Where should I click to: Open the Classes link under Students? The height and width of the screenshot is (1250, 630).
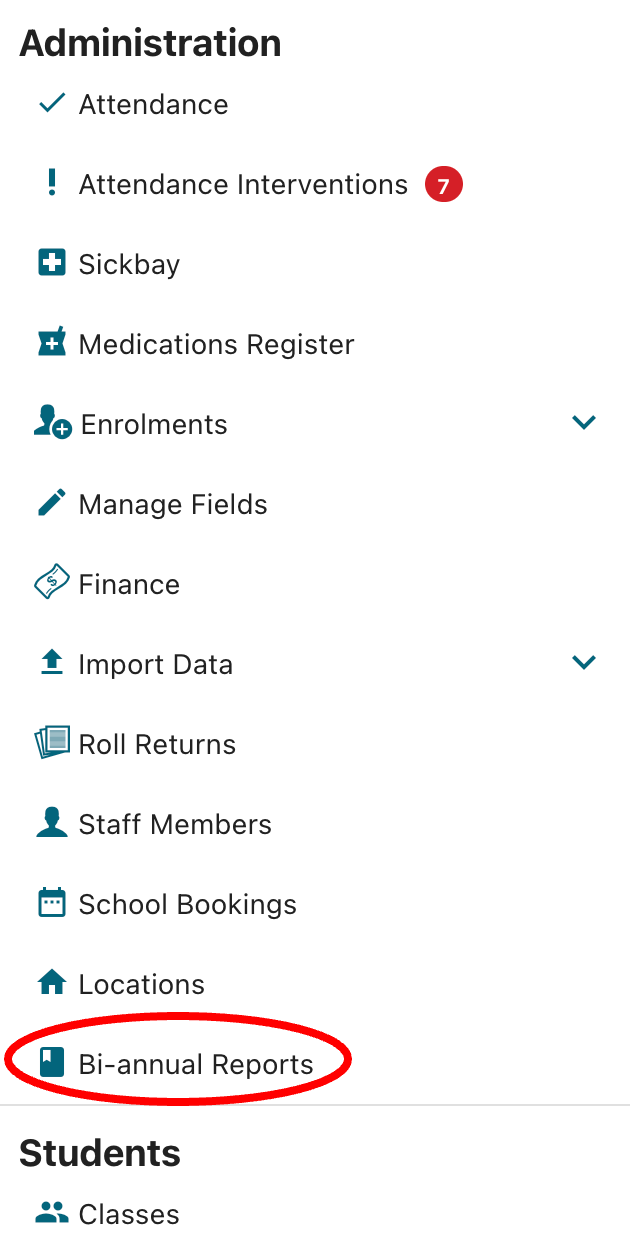coord(129,1214)
